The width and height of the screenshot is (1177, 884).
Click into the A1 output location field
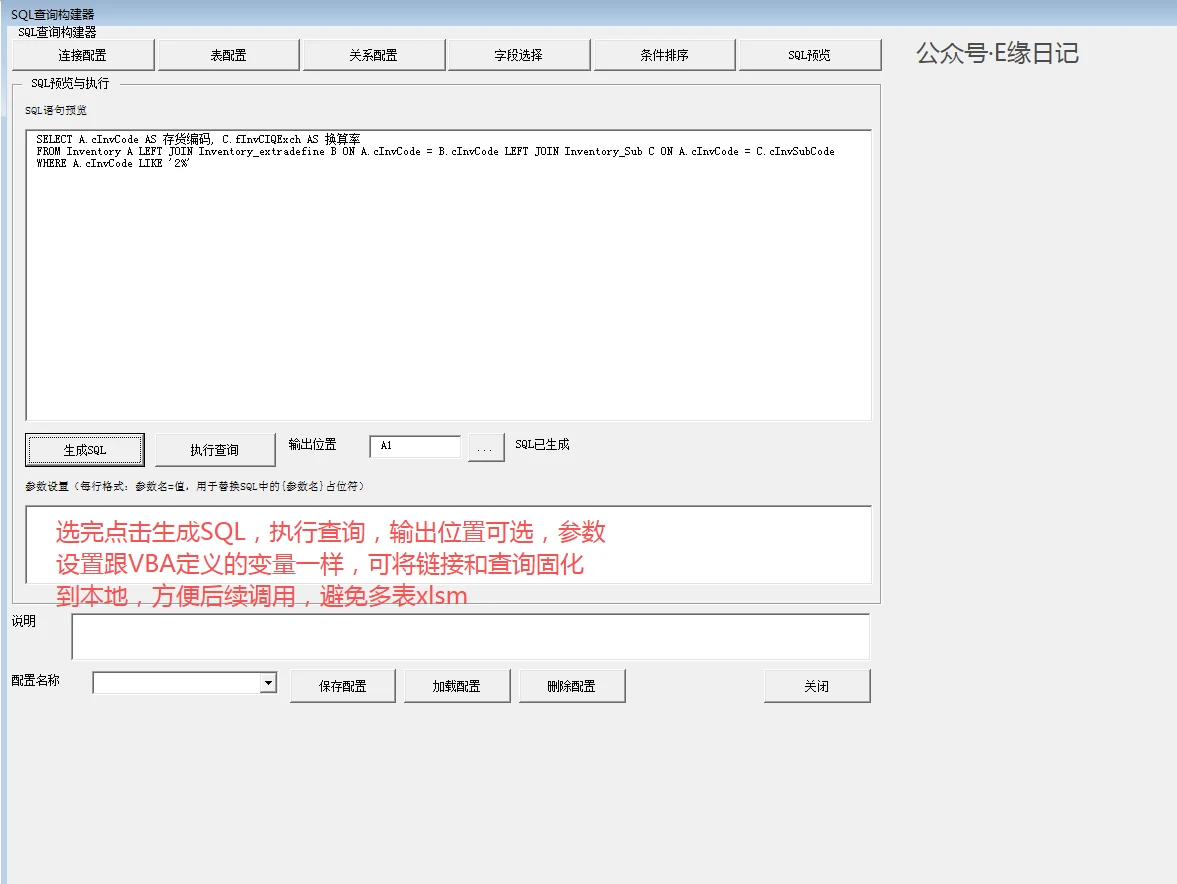click(415, 446)
